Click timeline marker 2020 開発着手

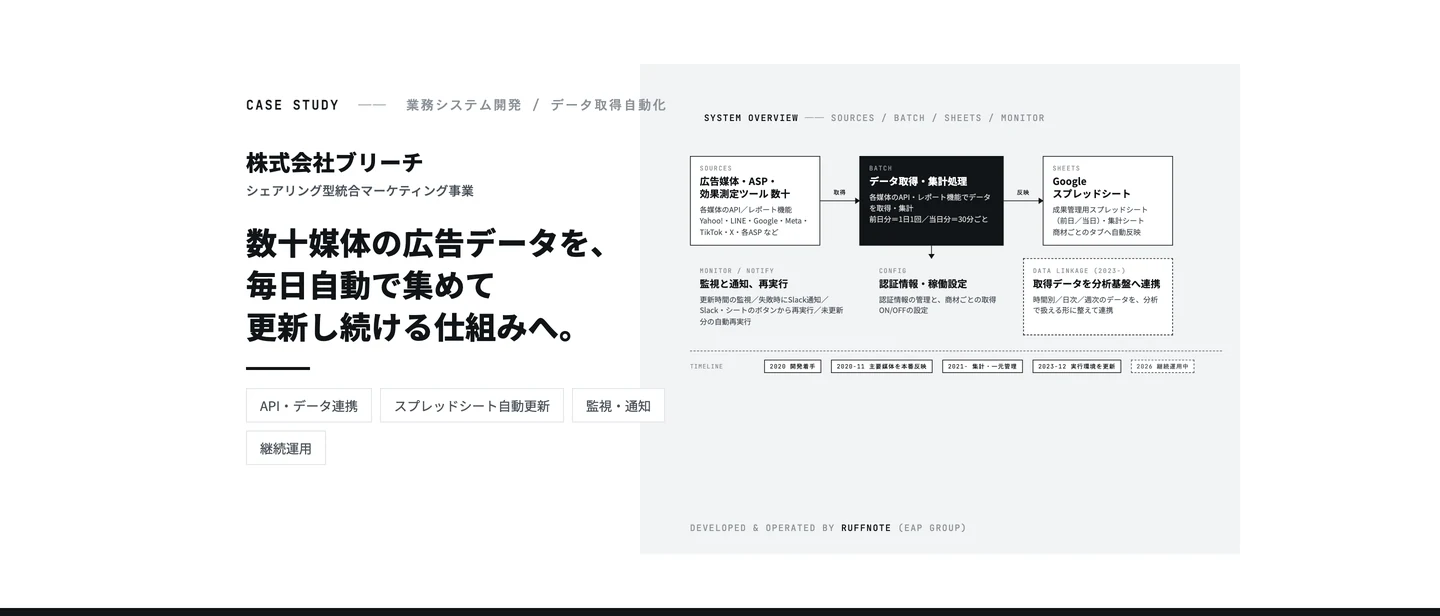tap(792, 367)
